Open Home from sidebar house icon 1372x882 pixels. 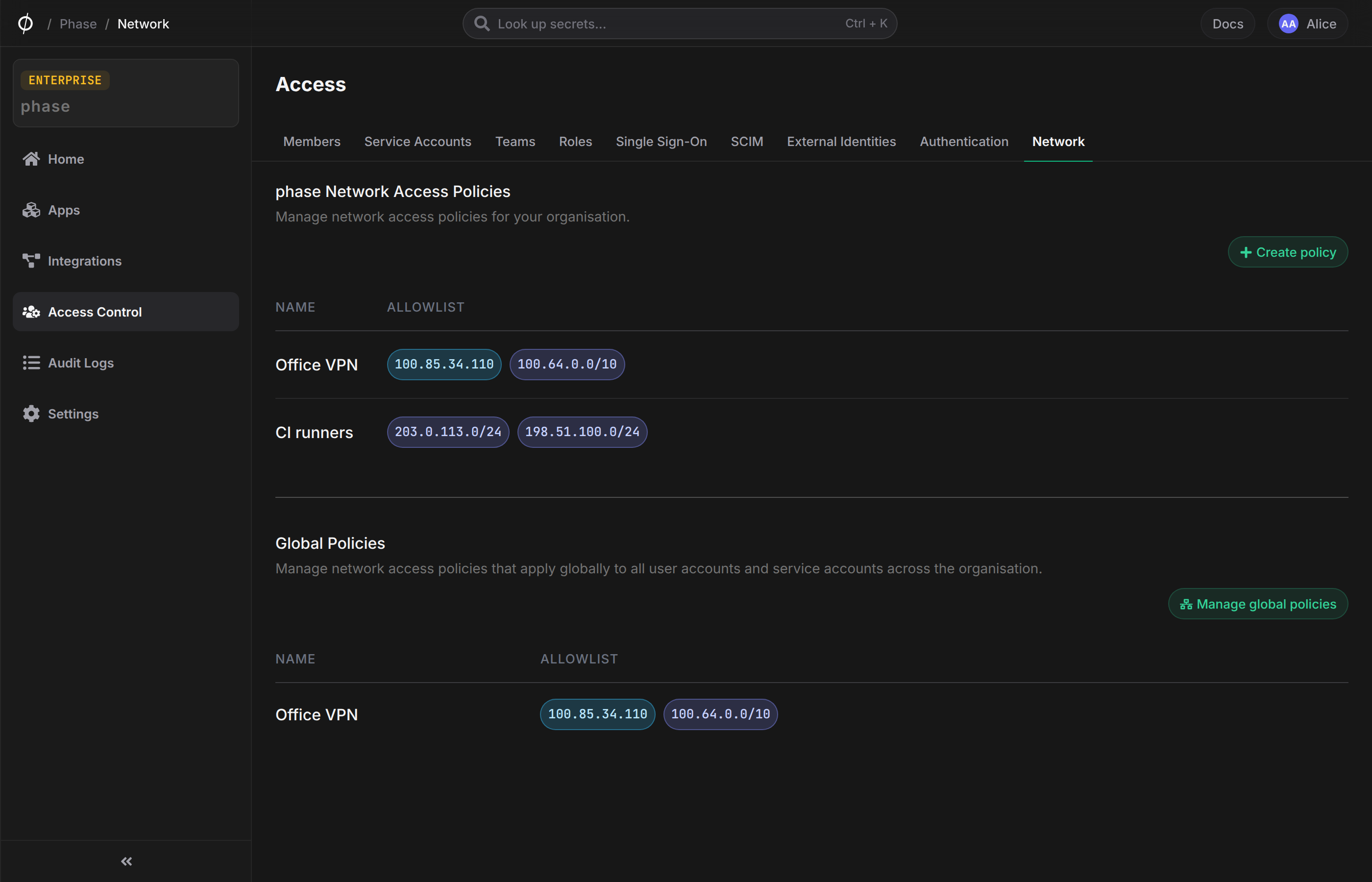point(31,159)
